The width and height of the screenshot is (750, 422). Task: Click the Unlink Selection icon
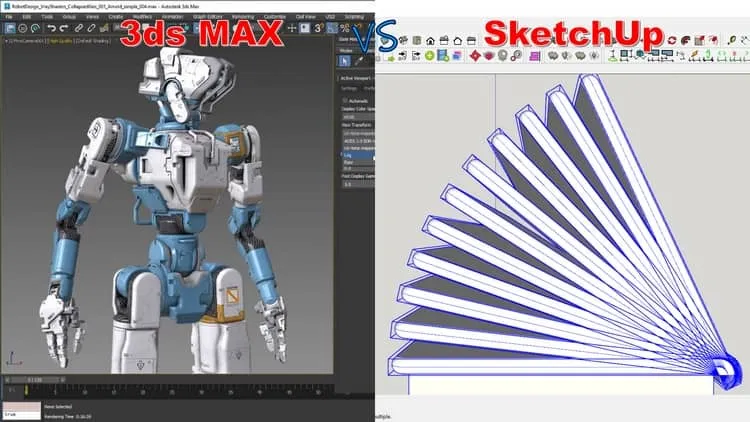click(91, 29)
